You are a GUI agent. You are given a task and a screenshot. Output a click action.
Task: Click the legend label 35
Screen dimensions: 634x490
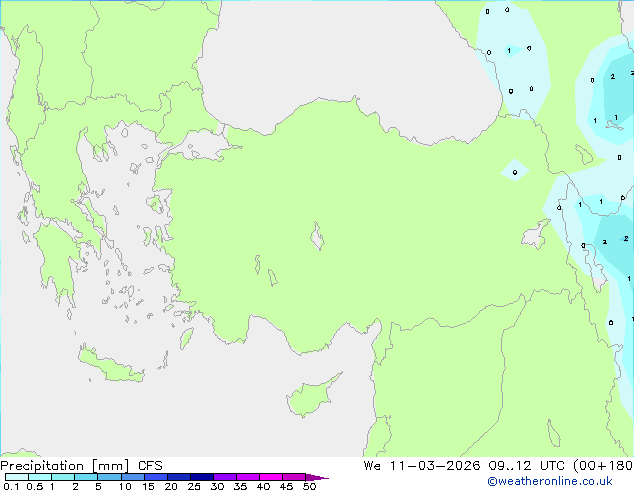[240, 486]
